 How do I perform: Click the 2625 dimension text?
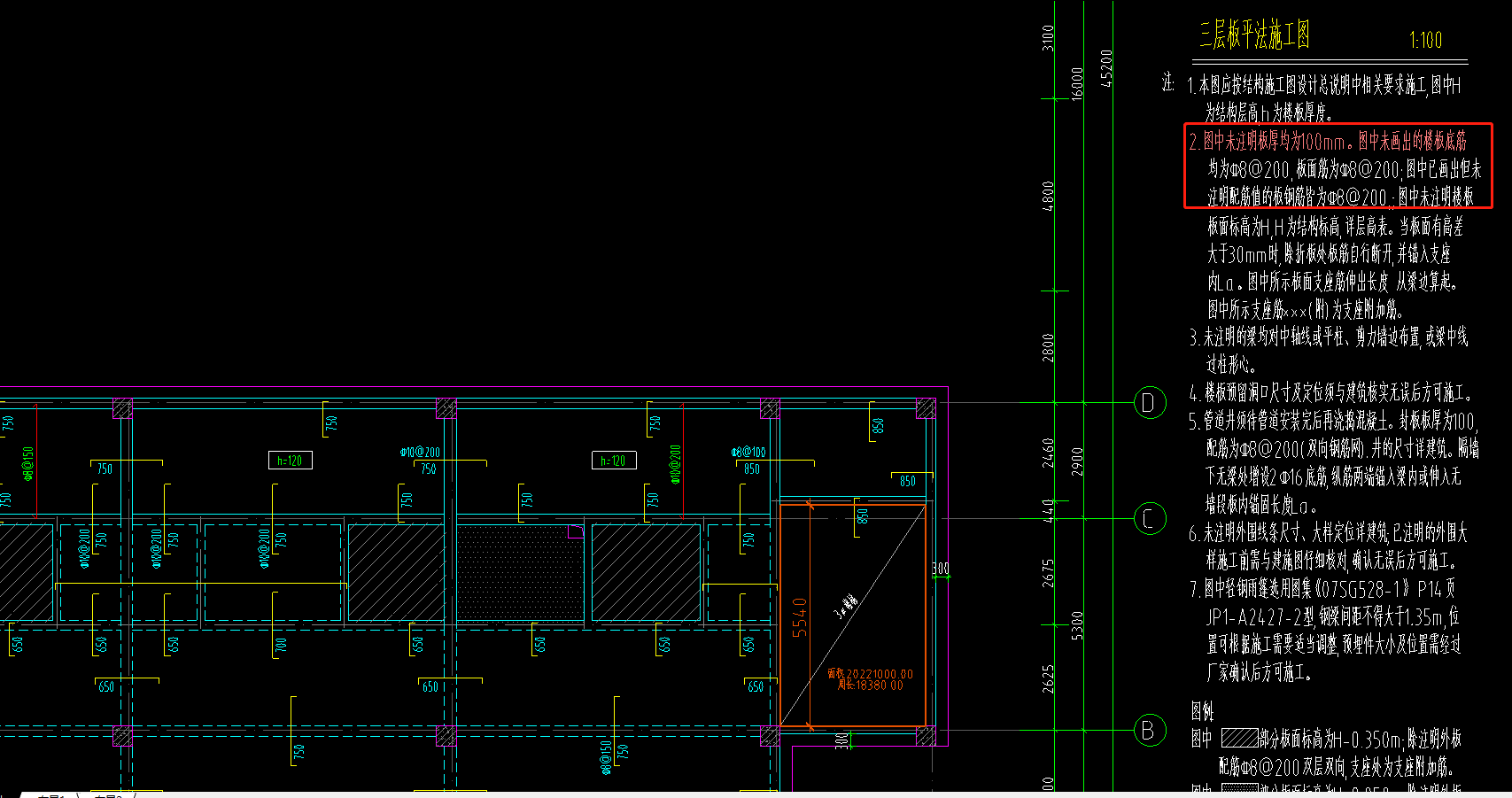pyautogui.click(x=1049, y=678)
